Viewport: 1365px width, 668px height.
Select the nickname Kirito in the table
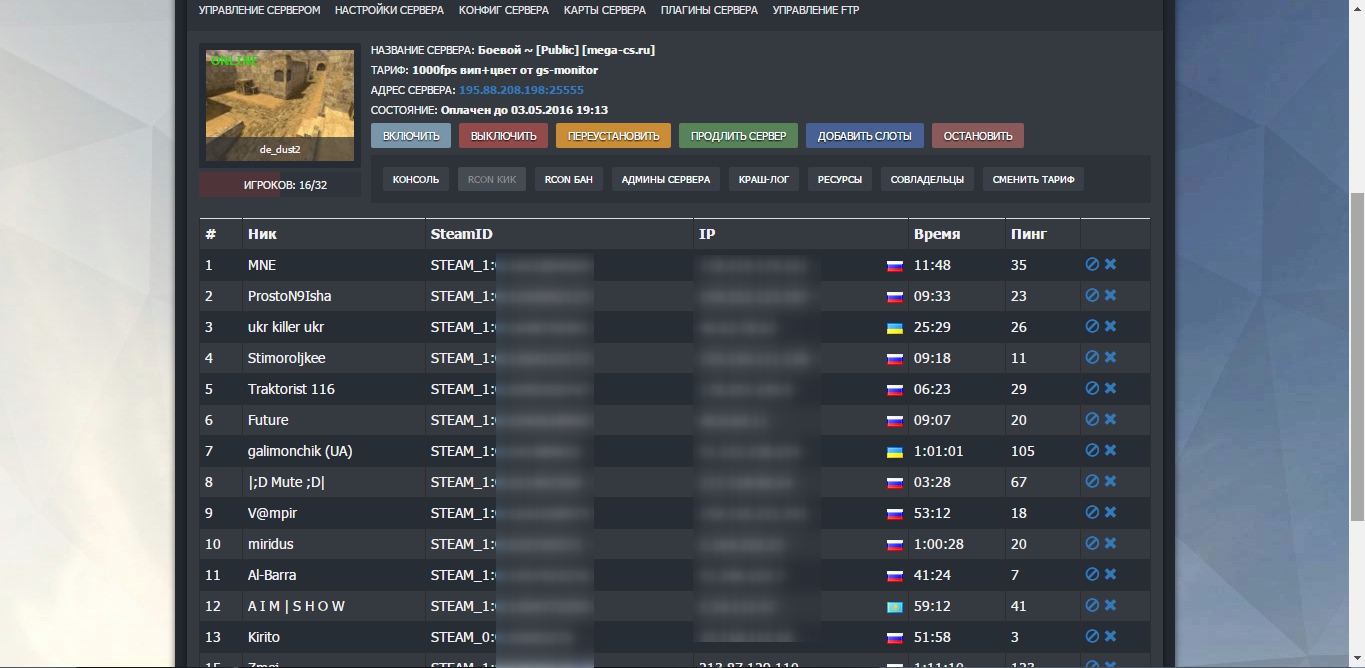point(264,637)
